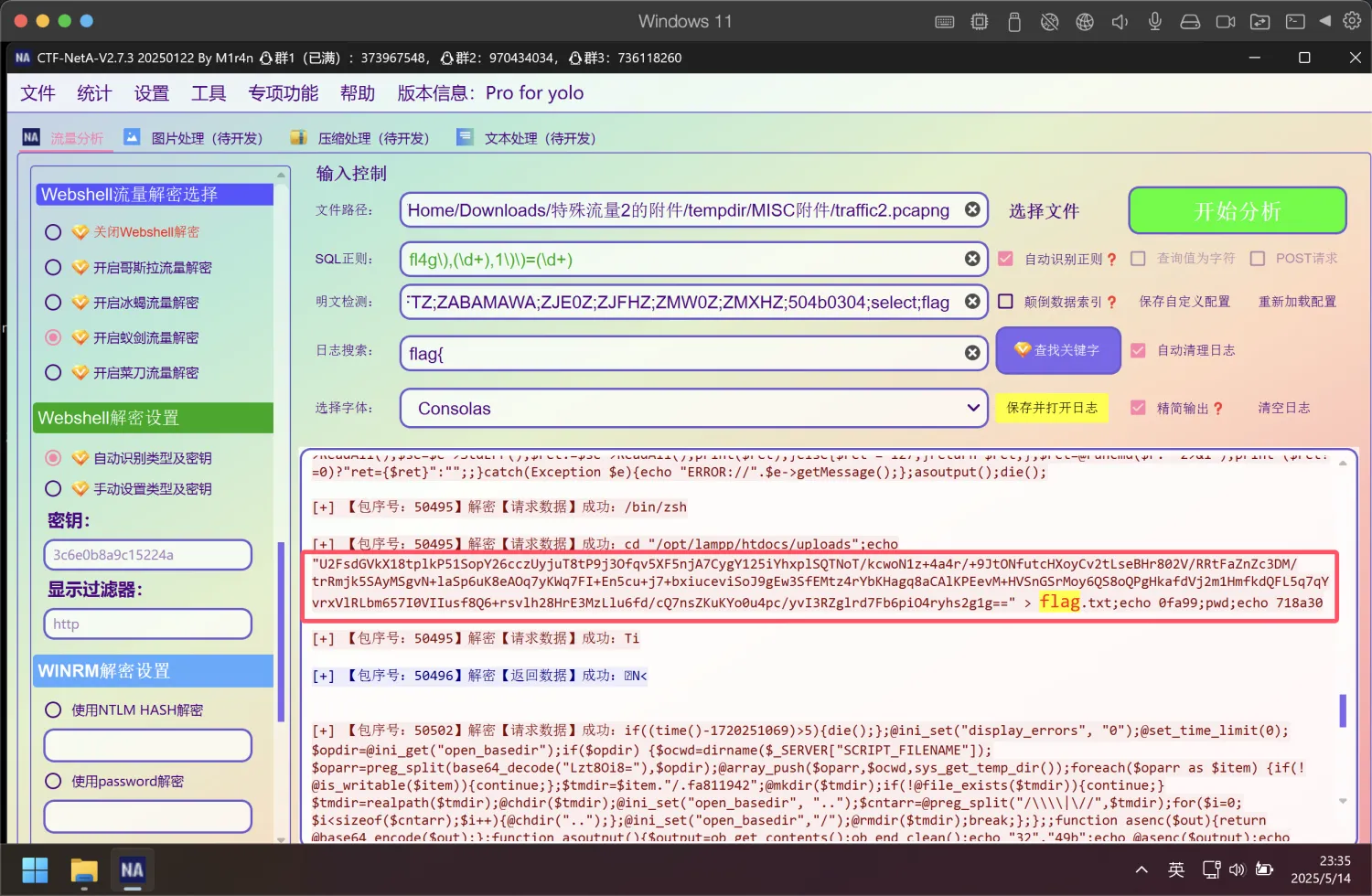Select 使用password解密 radio option
The image size is (1372, 896).
(x=53, y=782)
